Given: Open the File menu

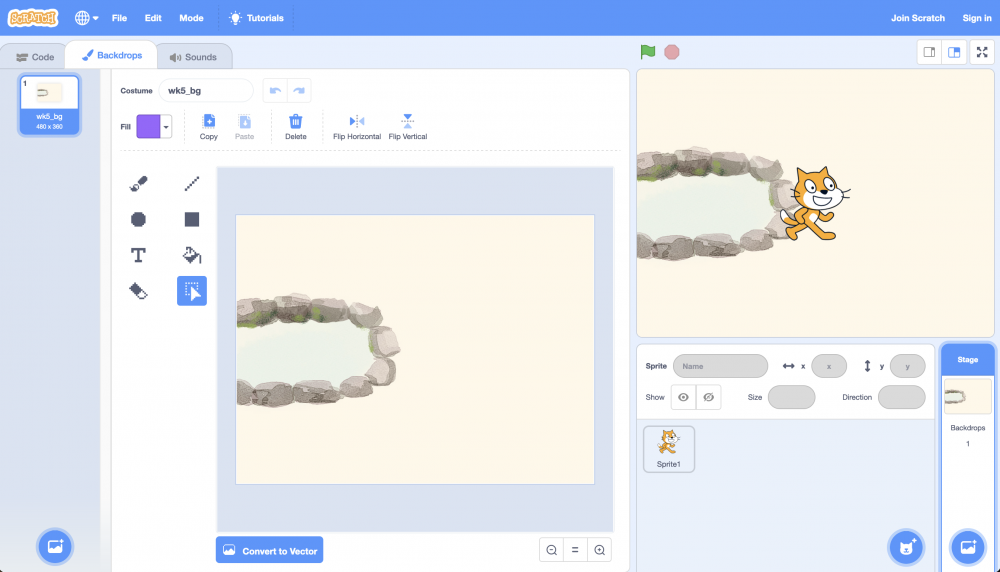Looking at the screenshot, I should point(119,18).
